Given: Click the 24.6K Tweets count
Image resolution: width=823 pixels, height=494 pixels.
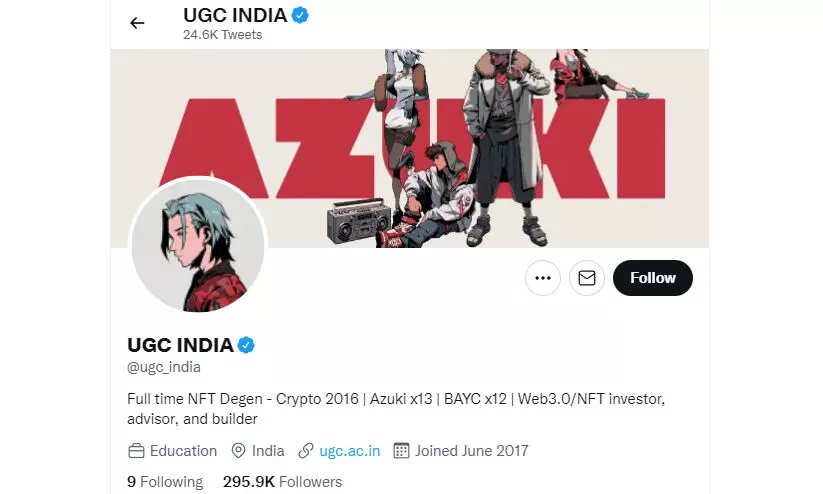Looking at the screenshot, I should [x=223, y=35].
